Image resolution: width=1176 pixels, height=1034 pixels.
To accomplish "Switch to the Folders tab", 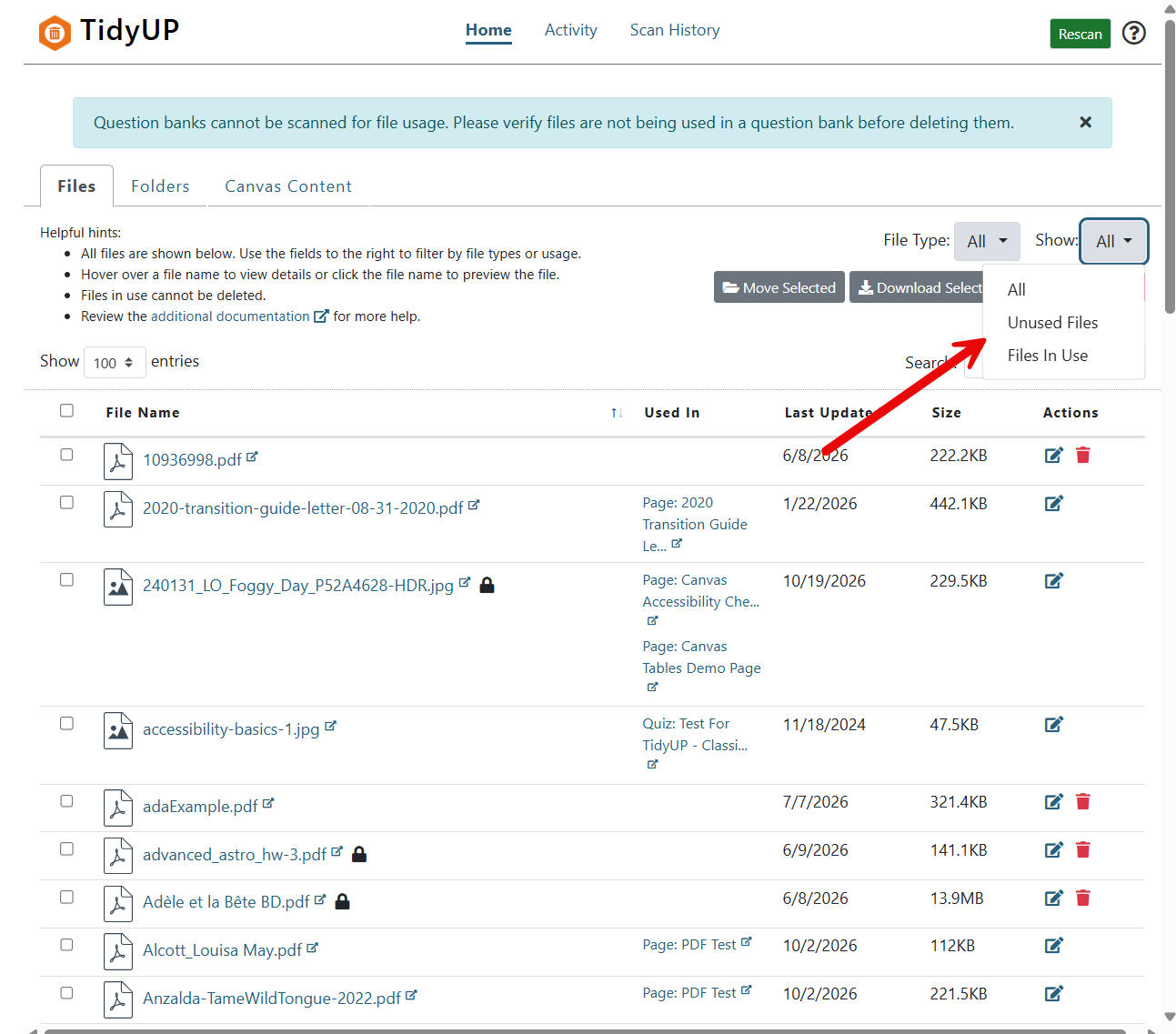I will (x=160, y=186).
